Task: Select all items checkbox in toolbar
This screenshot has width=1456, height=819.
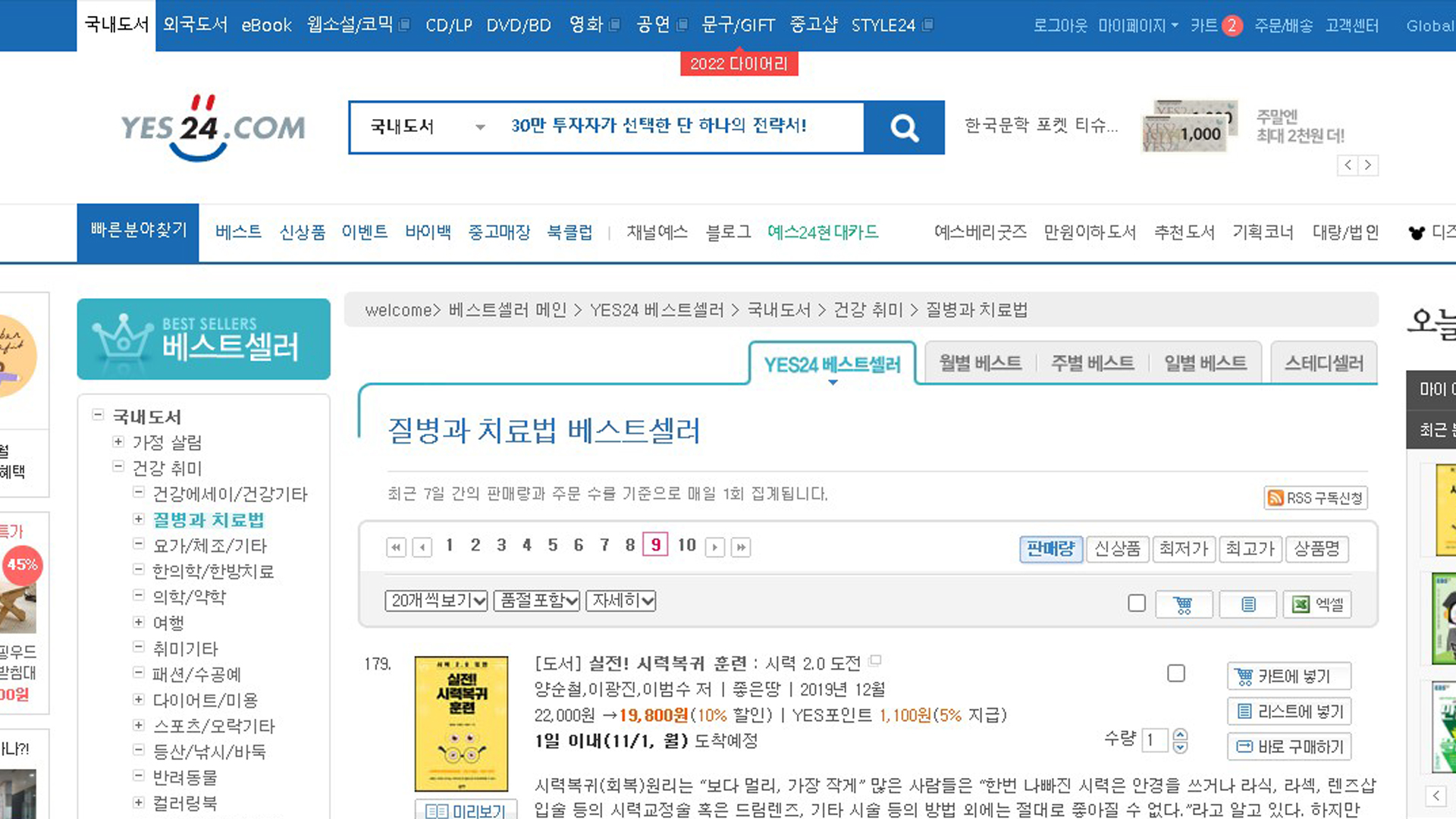Action: (x=1136, y=603)
